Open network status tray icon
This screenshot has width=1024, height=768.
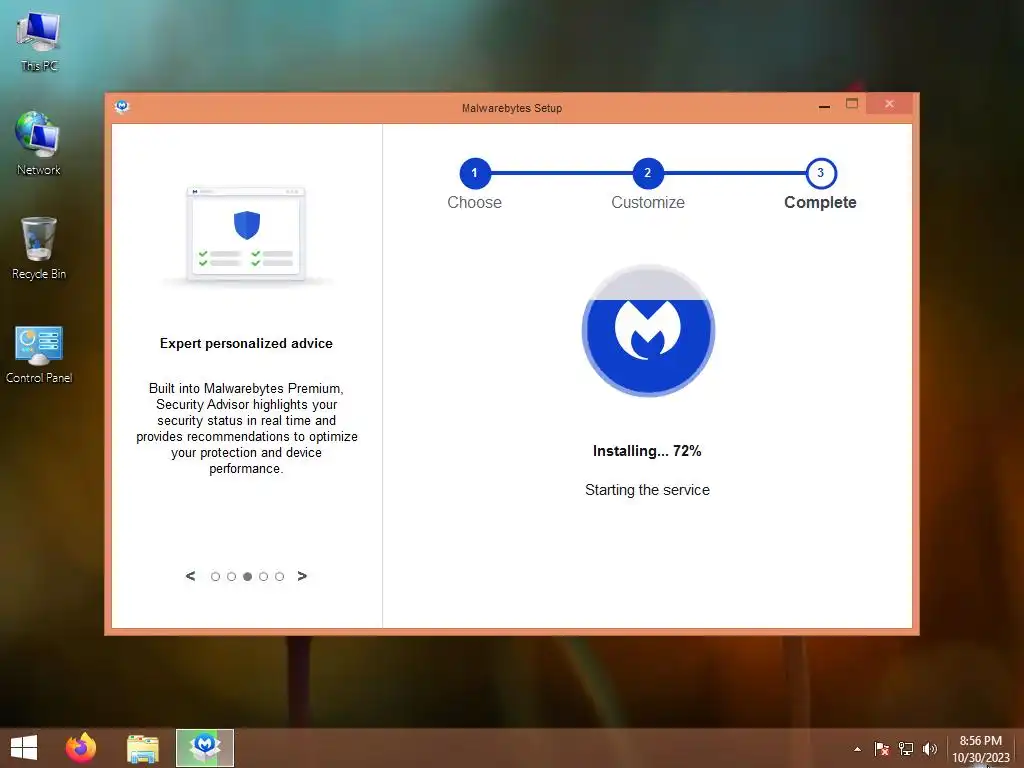906,749
